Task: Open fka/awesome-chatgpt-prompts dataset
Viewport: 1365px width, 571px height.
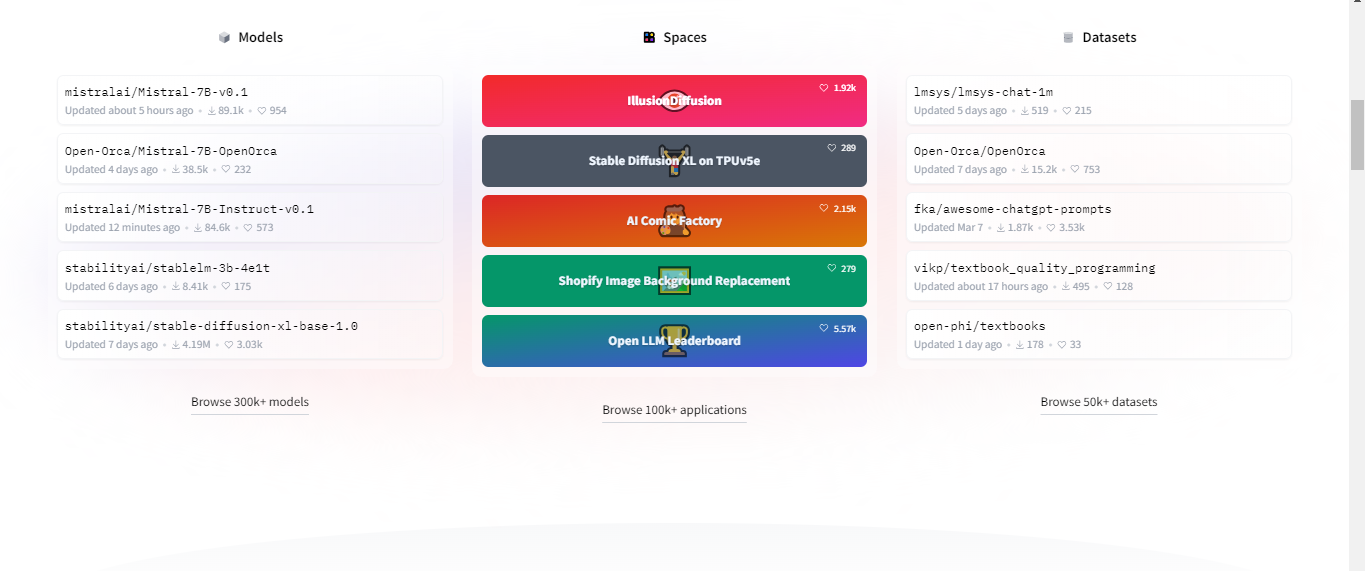Action: pos(1099,217)
